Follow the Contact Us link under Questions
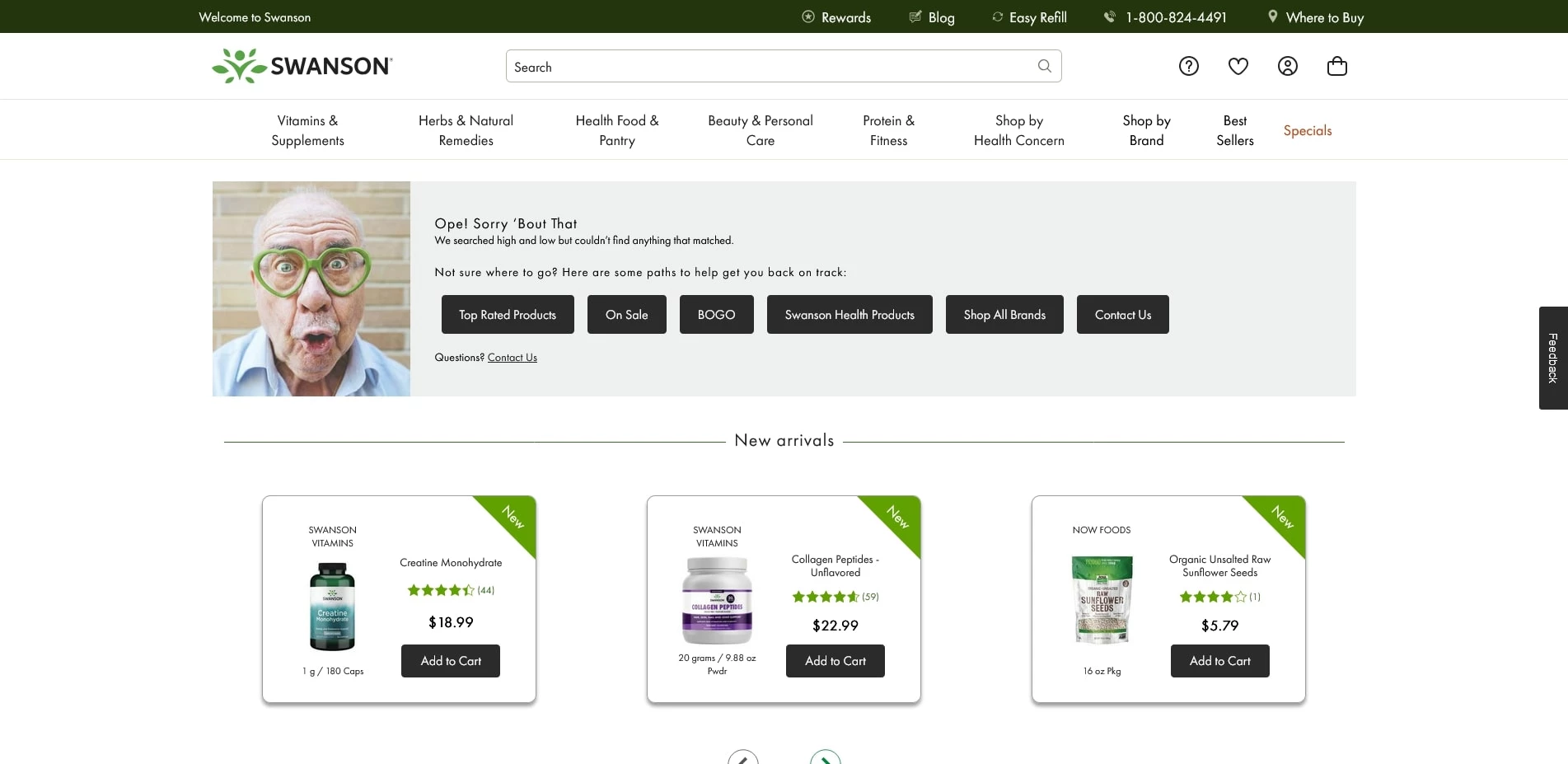Image resolution: width=1568 pixels, height=764 pixels. click(512, 357)
